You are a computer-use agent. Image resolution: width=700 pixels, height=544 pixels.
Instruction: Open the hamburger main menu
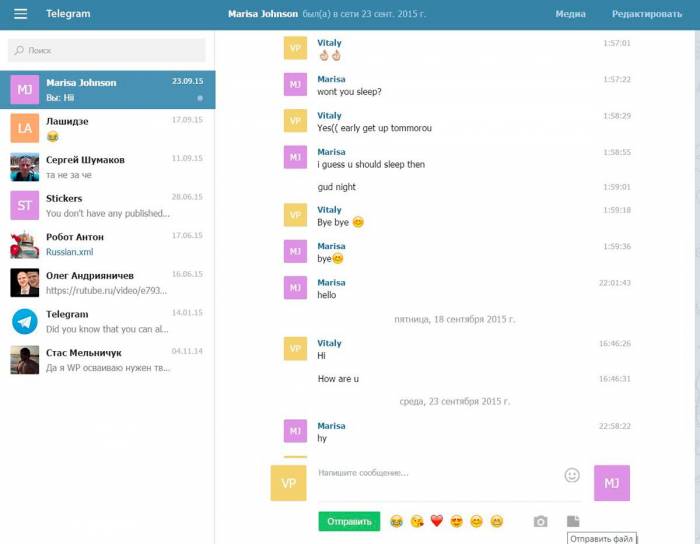(20, 14)
